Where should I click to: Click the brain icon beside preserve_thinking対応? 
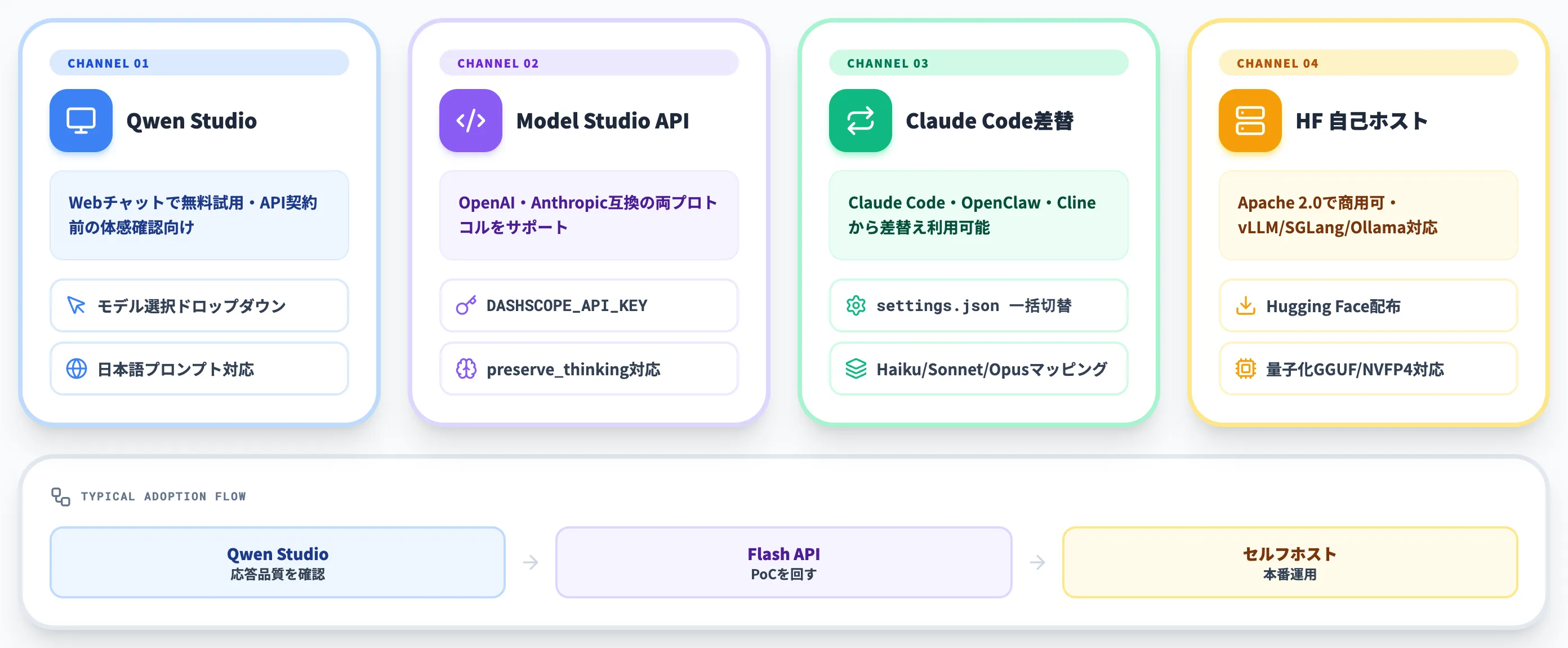466,369
